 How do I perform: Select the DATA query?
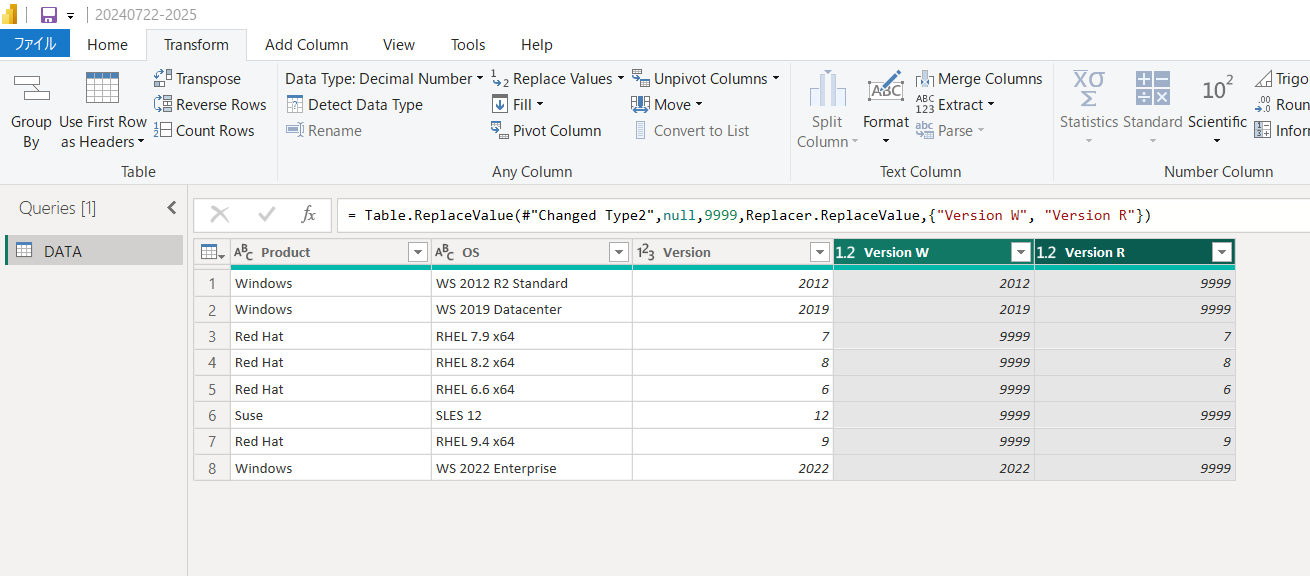(x=94, y=251)
